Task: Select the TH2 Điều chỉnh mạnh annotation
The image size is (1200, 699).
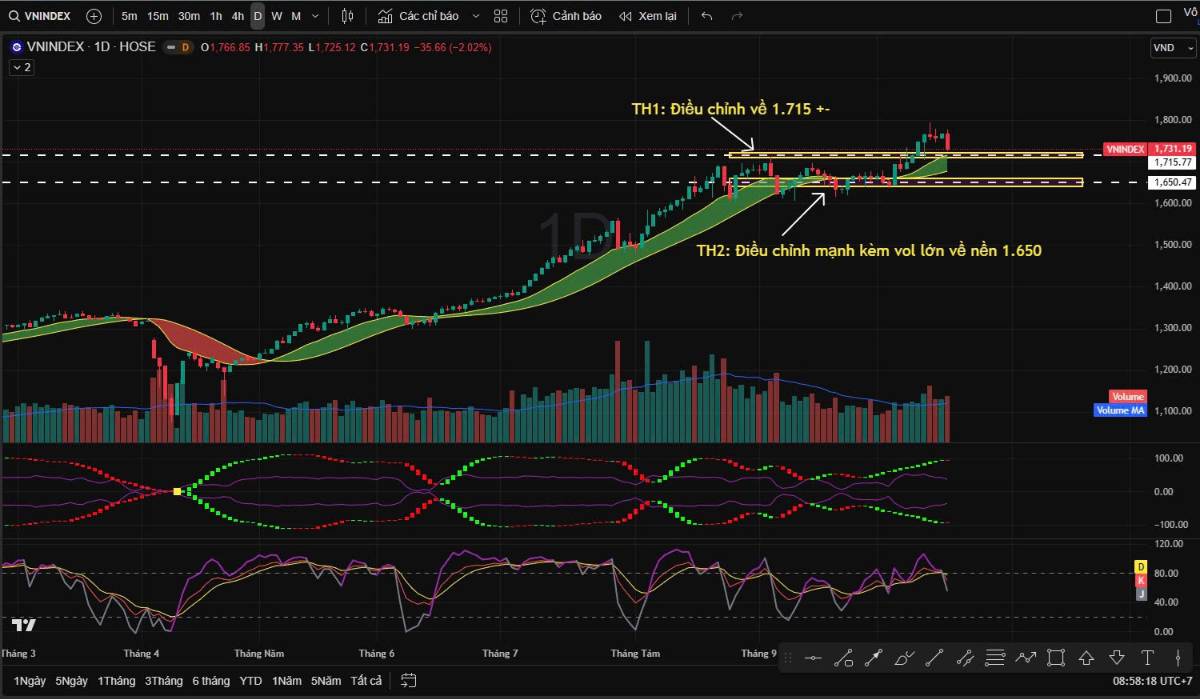Action: (869, 251)
